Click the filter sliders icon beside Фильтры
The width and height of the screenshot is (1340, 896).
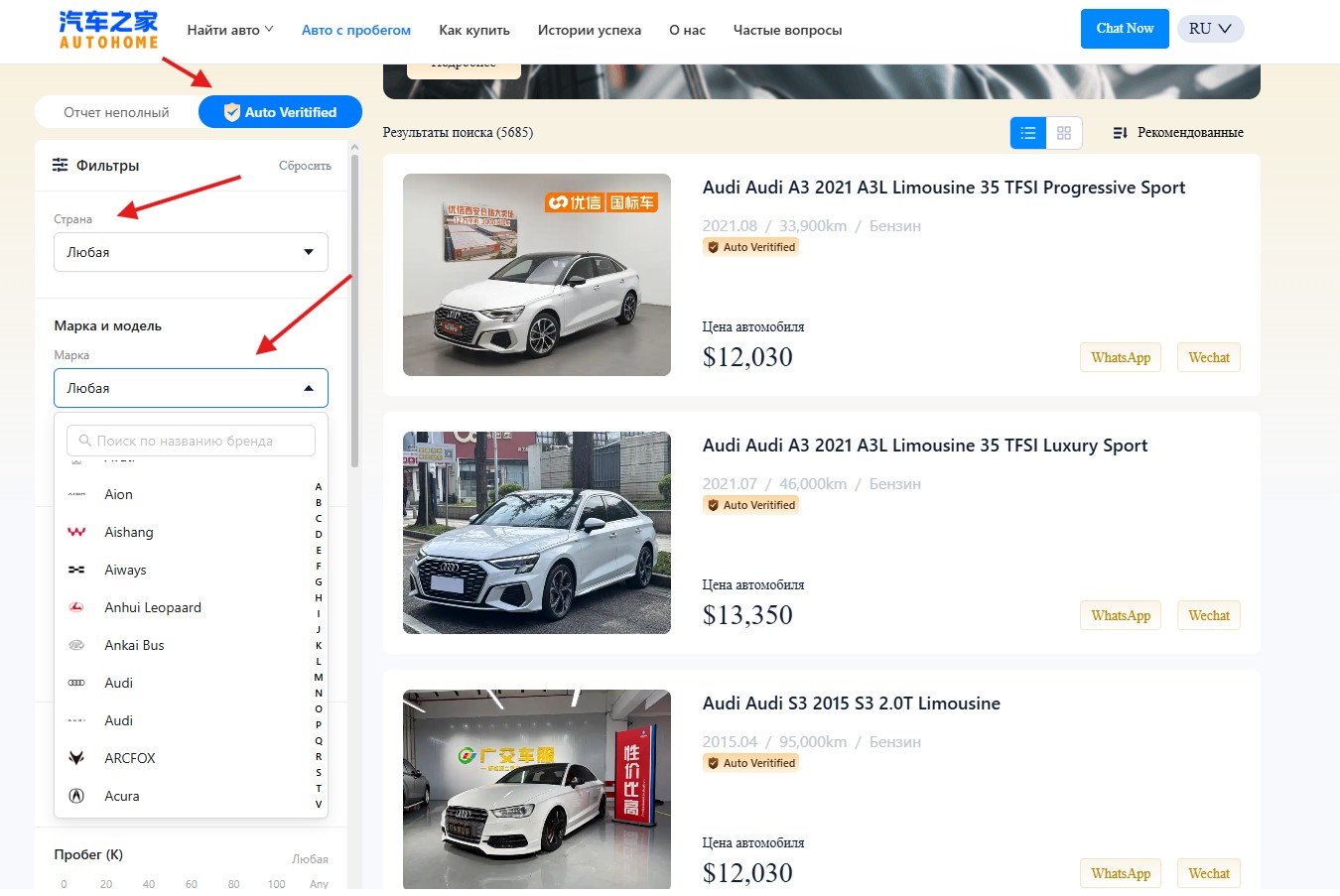[x=61, y=165]
